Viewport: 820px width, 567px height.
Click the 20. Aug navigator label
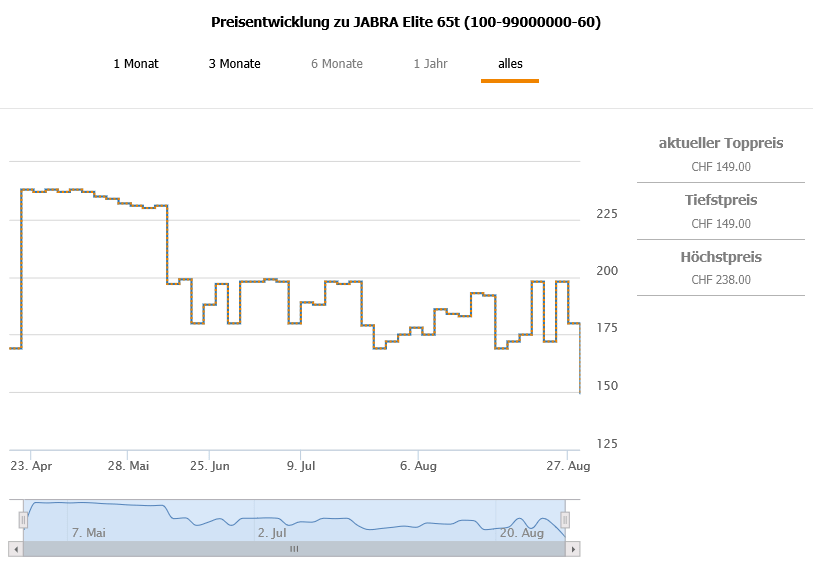(521, 533)
